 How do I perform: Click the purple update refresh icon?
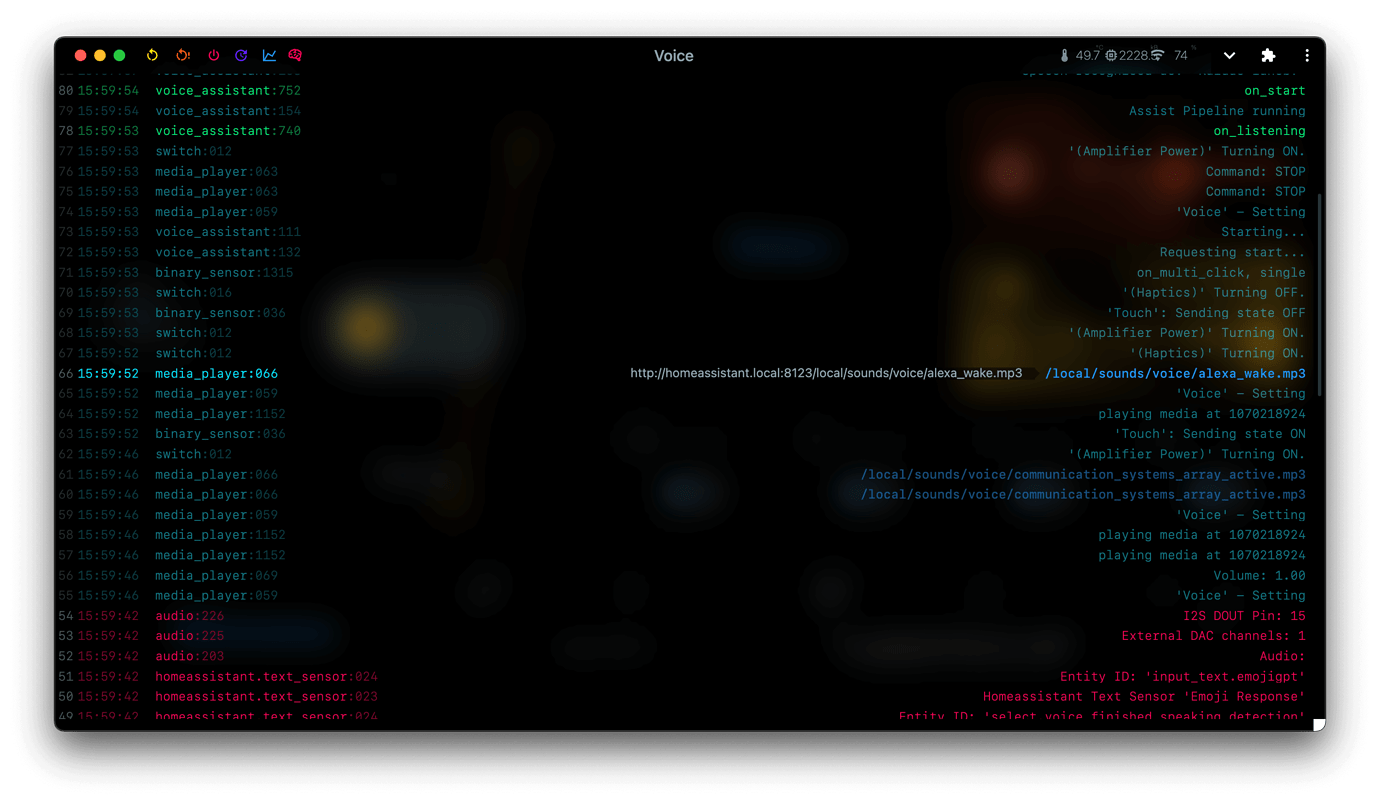[x=240, y=56]
